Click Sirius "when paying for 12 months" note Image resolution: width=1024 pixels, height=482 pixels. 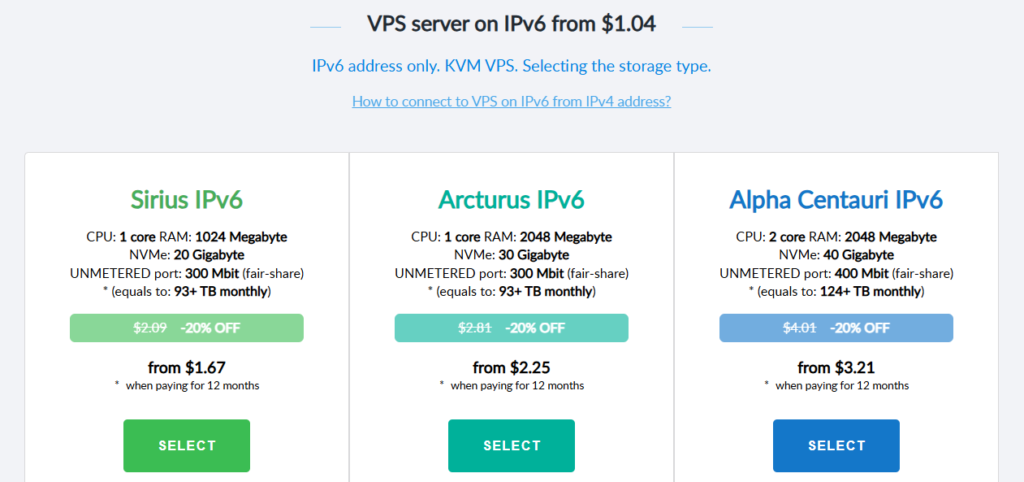tap(192, 385)
